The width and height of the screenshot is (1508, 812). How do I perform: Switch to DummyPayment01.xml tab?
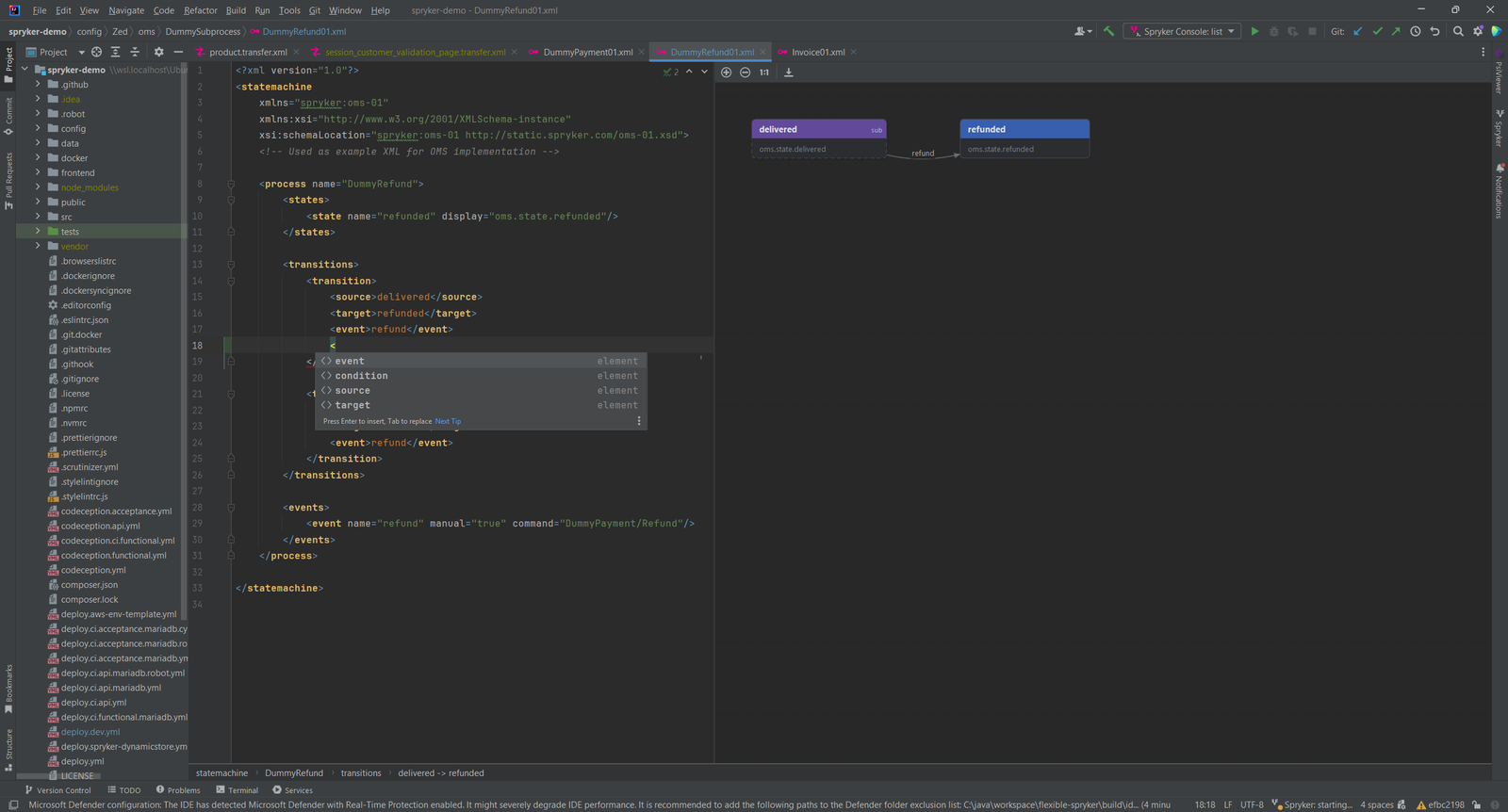[587, 52]
